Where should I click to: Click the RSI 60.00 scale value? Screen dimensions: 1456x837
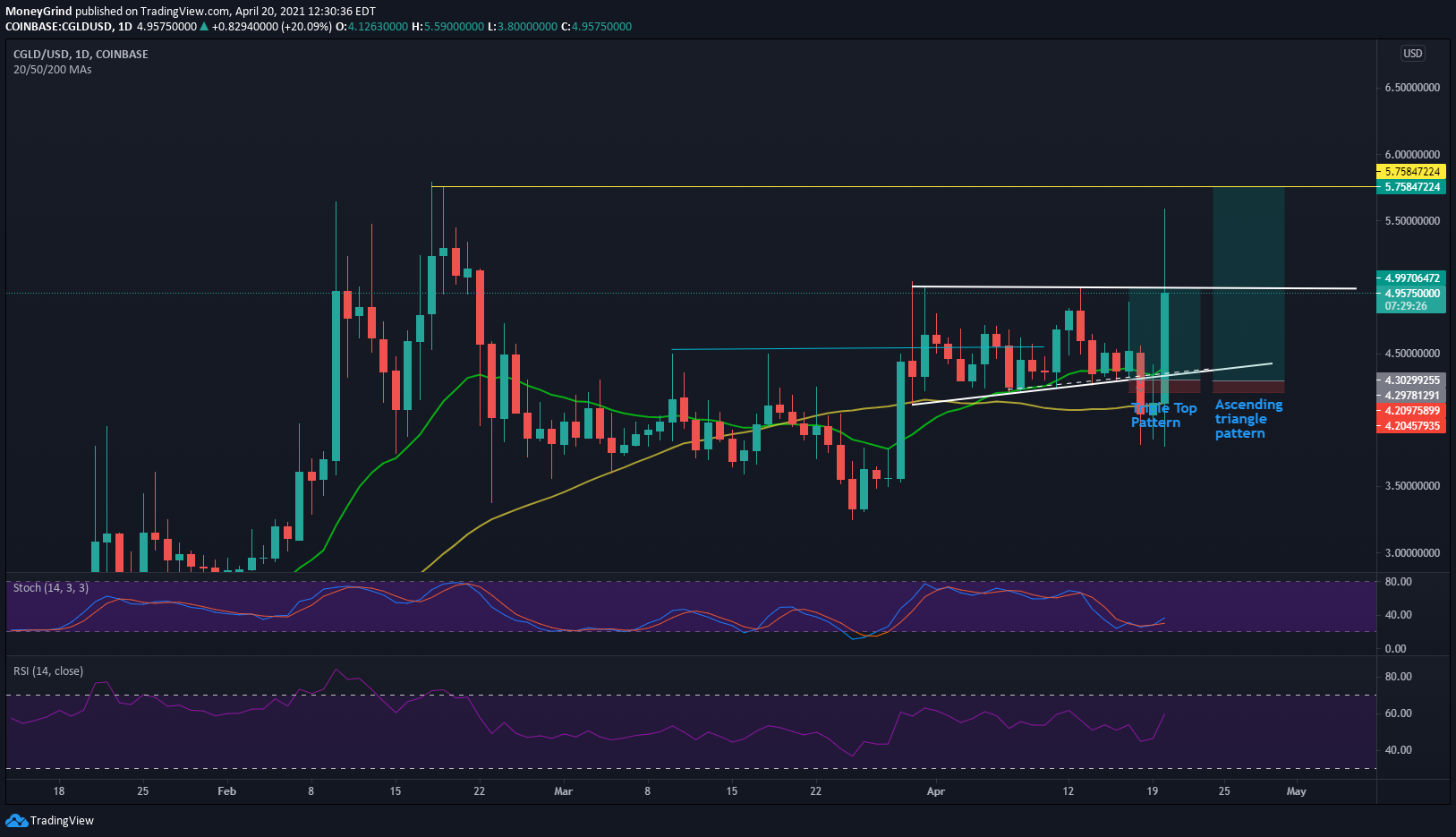click(x=1398, y=713)
